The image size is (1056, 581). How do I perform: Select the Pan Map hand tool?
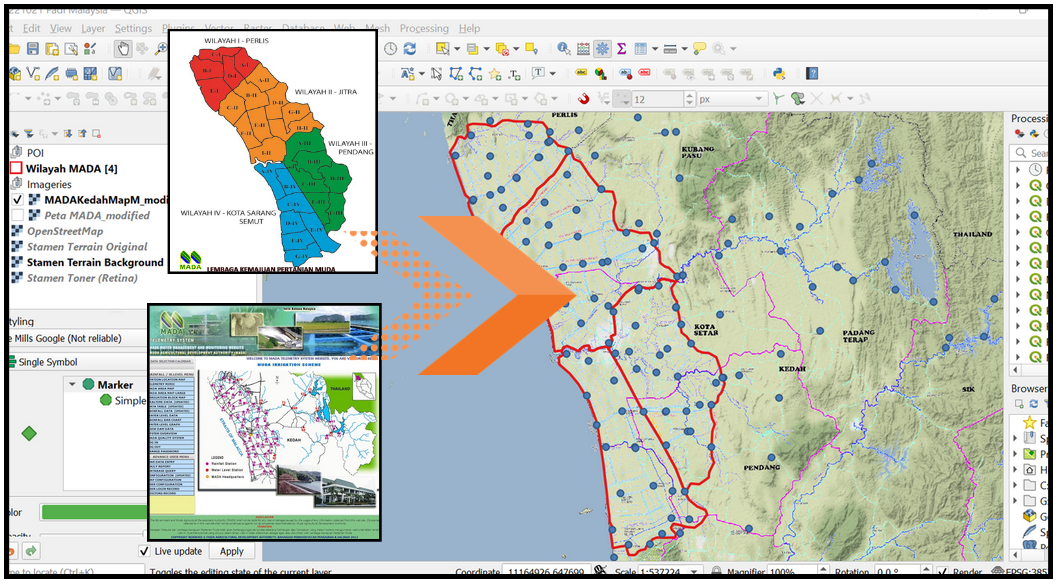point(123,48)
